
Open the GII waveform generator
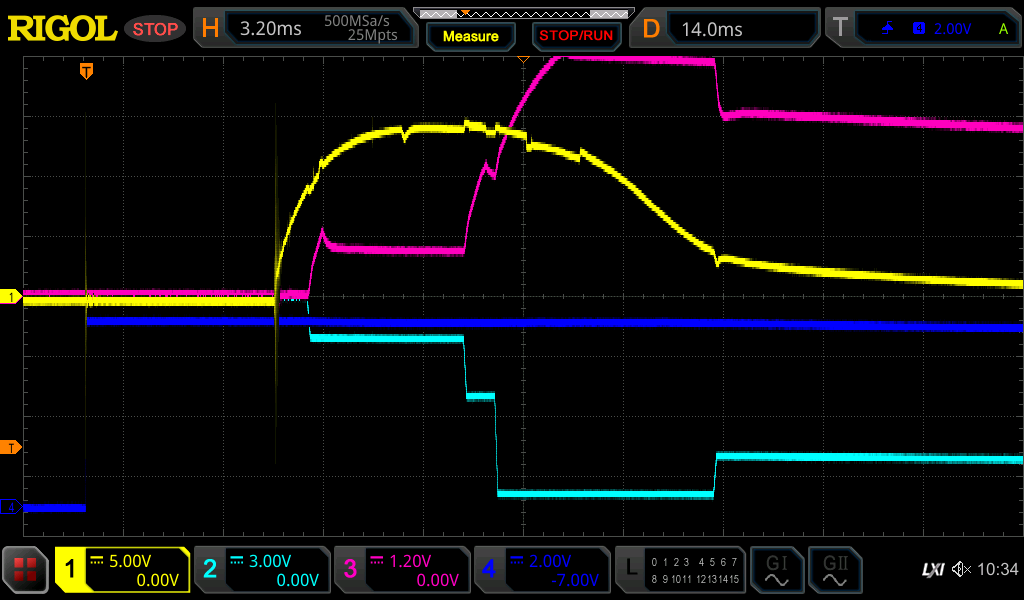[834, 570]
